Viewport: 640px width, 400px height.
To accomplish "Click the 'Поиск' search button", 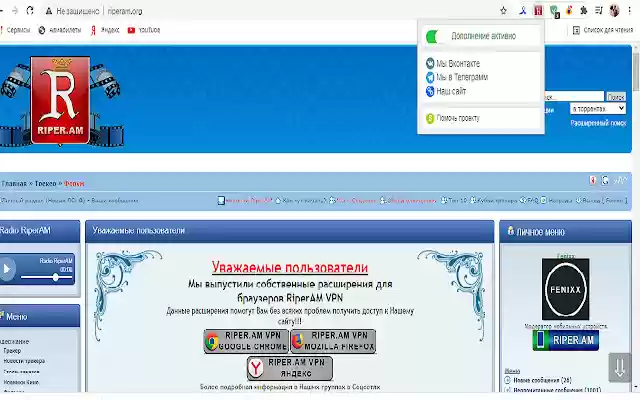I will 616,97.
